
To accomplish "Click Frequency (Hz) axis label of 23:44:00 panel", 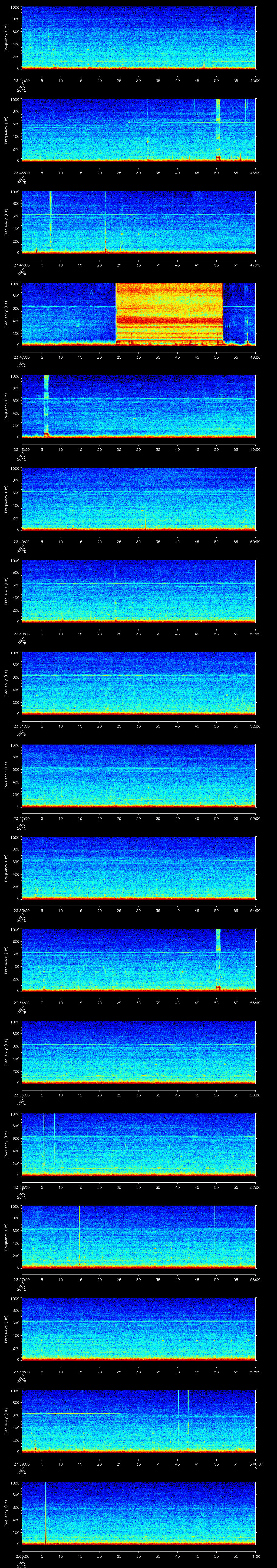I will [x=6, y=38].
